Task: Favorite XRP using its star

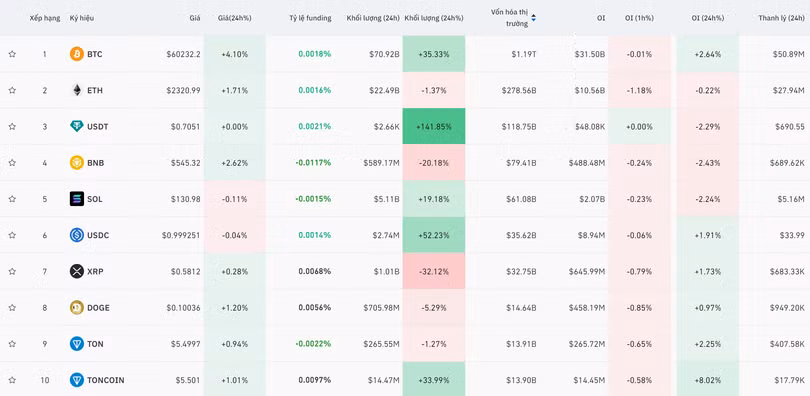Action: [x=12, y=271]
